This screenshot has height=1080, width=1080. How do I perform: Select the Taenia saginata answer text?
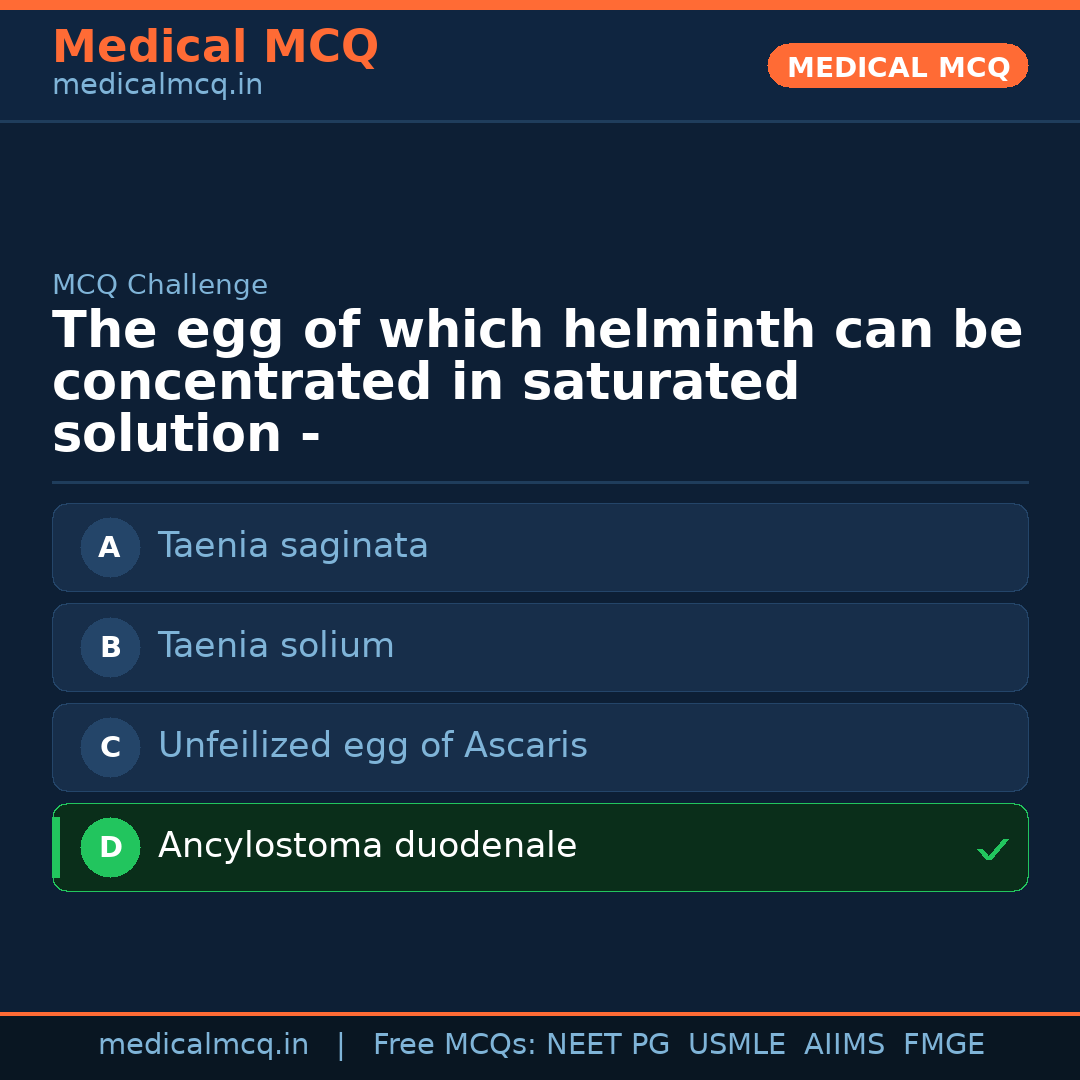293,546
